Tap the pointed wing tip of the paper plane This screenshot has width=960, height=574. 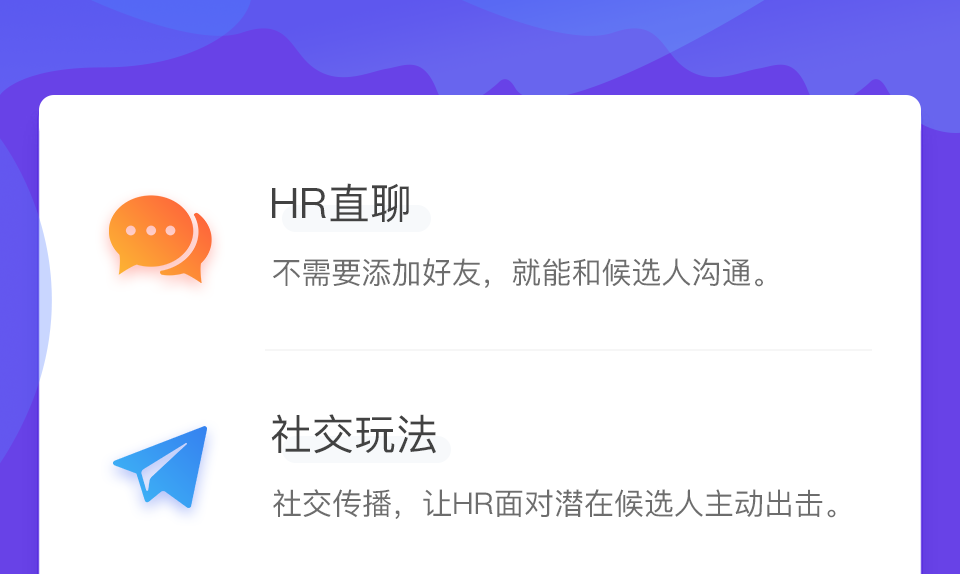(x=202, y=431)
